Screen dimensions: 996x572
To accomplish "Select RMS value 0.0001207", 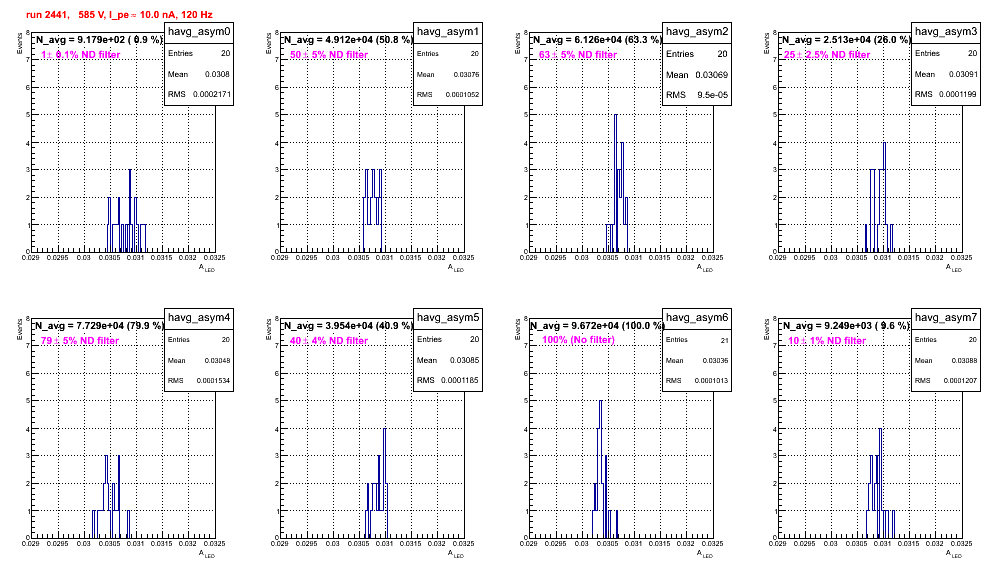I will (x=960, y=381).
